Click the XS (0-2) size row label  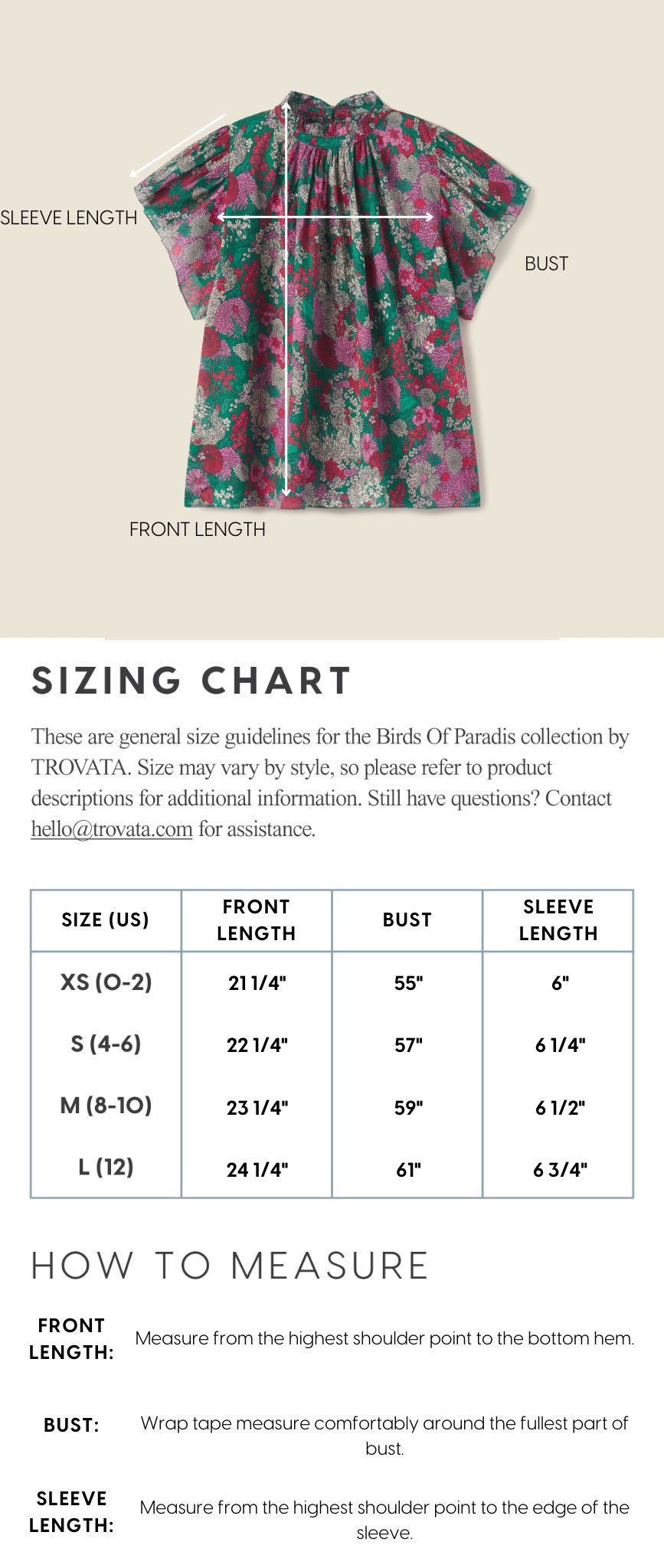click(106, 982)
